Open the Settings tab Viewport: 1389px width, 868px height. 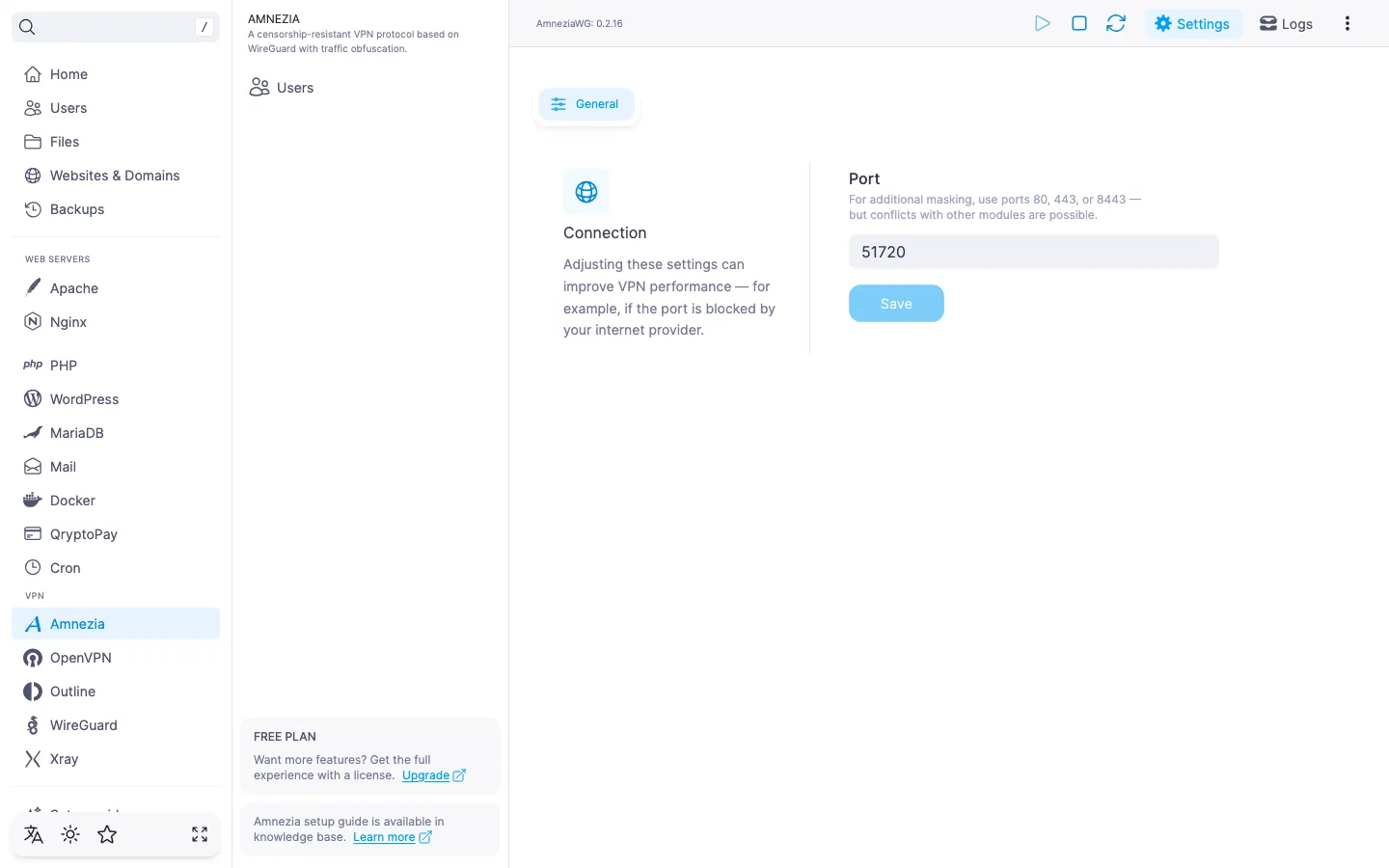(x=1193, y=23)
